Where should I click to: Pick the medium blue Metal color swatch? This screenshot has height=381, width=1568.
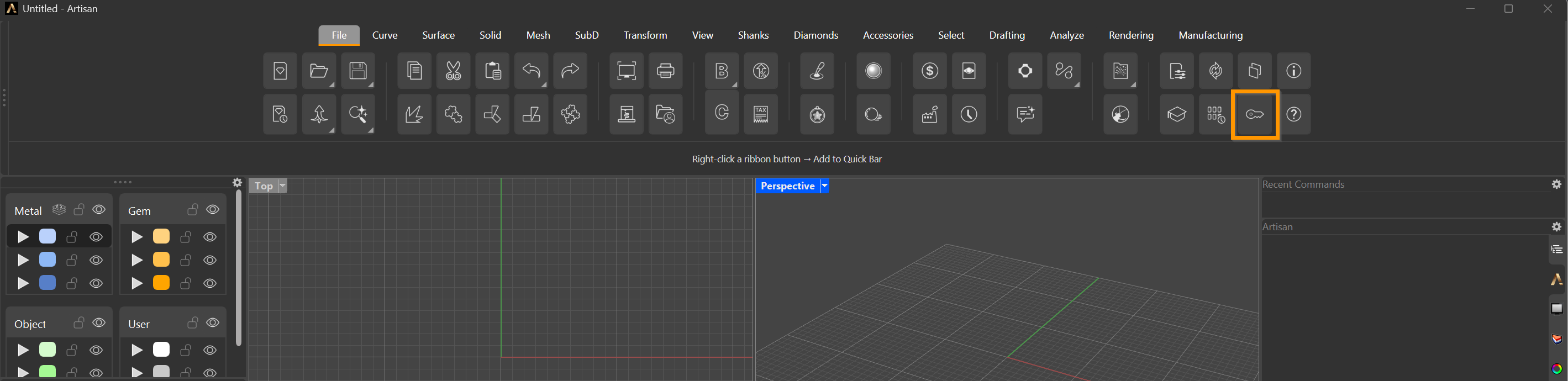(48, 260)
